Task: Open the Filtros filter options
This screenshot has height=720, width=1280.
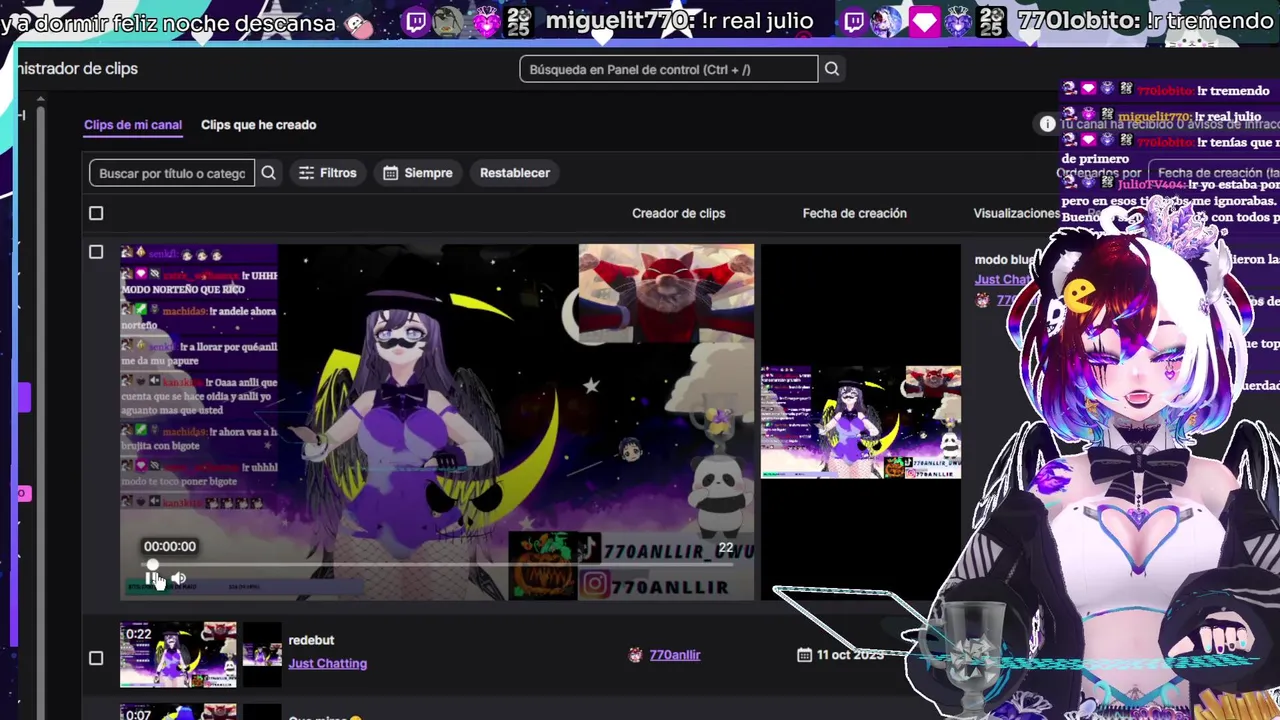Action: pyautogui.click(x=328, y=173)
